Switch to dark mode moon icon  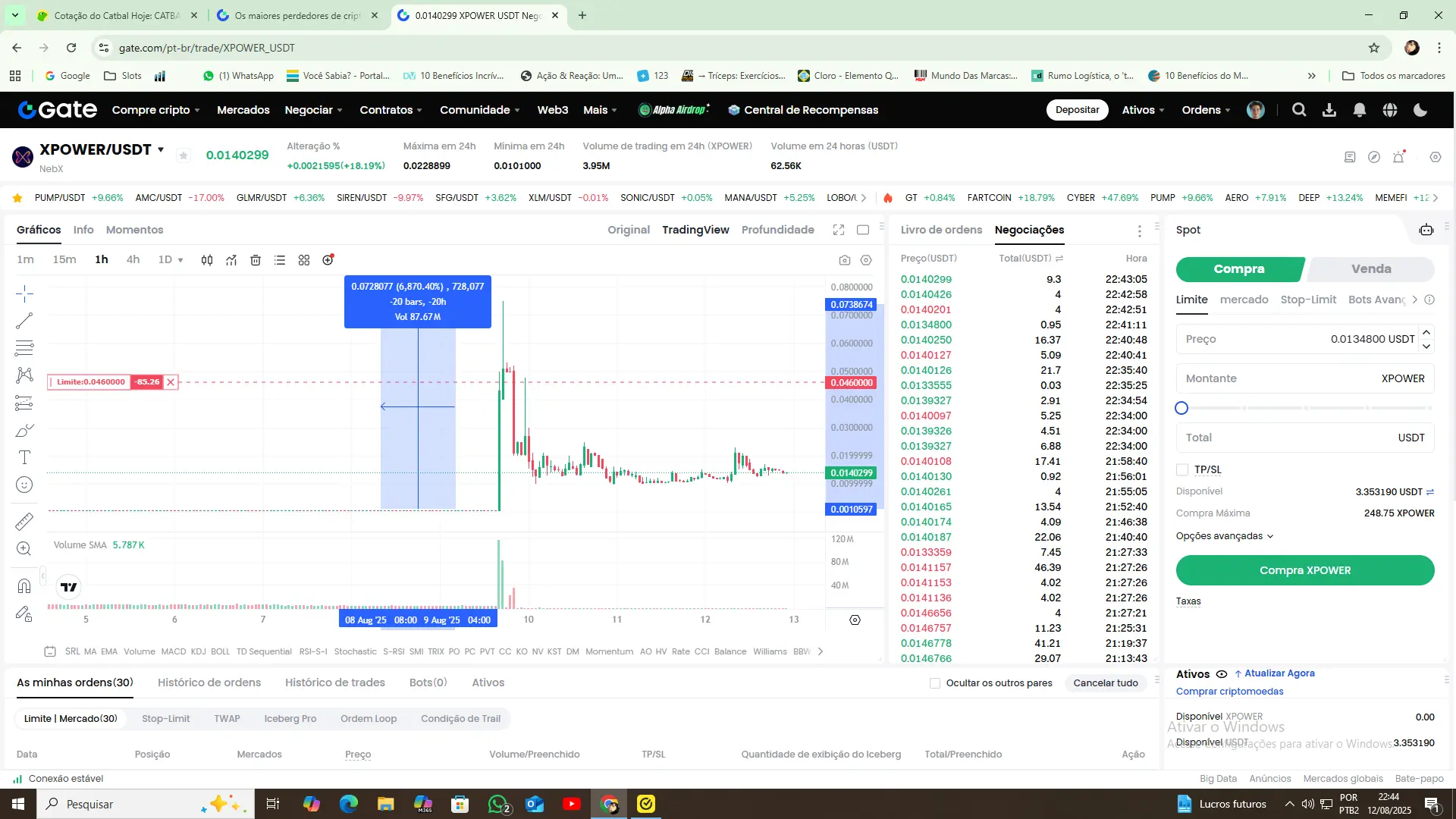[1420, 110]
